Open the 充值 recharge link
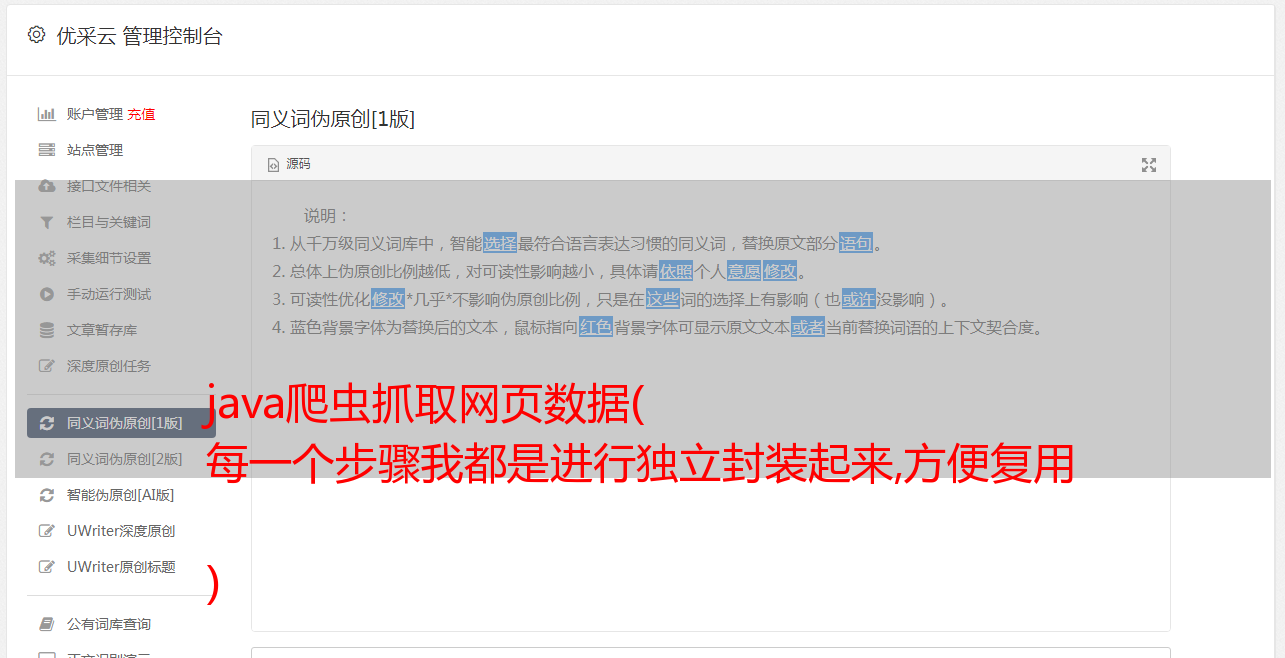 click(141, 114)
